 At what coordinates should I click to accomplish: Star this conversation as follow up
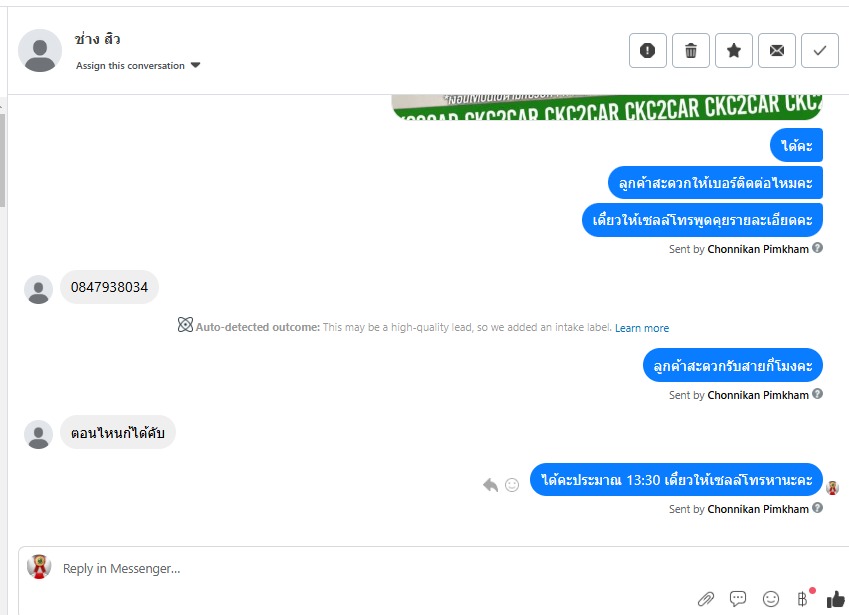(734, 50)
